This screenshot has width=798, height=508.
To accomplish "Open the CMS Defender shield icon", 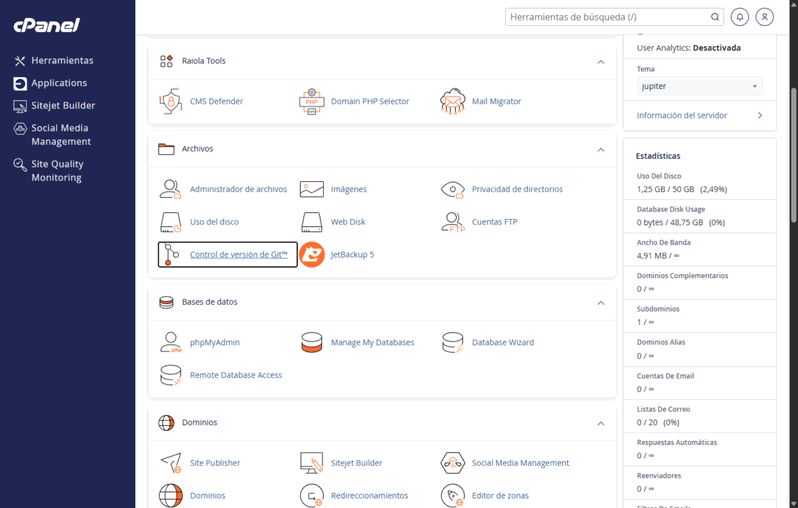I will point(170,101).
